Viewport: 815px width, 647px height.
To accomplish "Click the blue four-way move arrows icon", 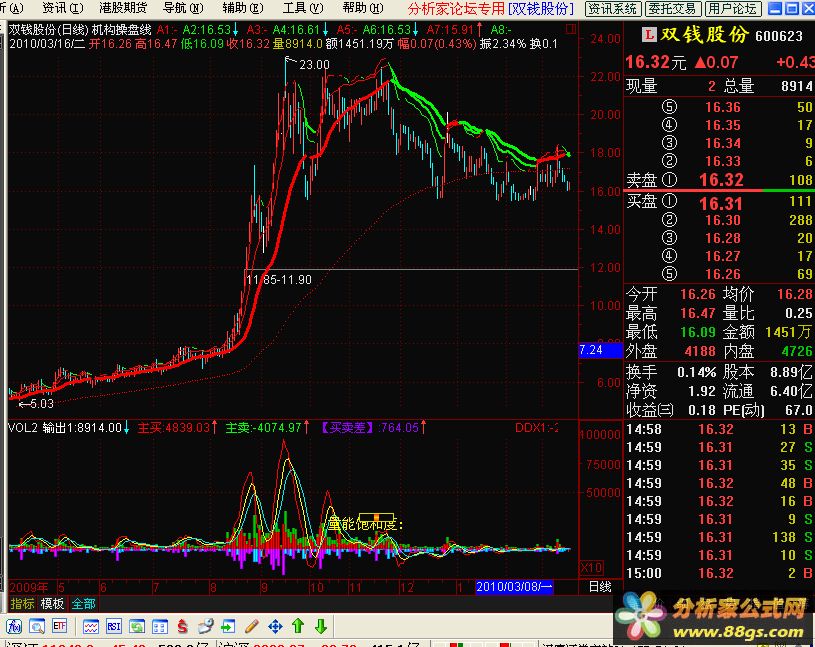I will pyautogui.click(x=275, y=626).
